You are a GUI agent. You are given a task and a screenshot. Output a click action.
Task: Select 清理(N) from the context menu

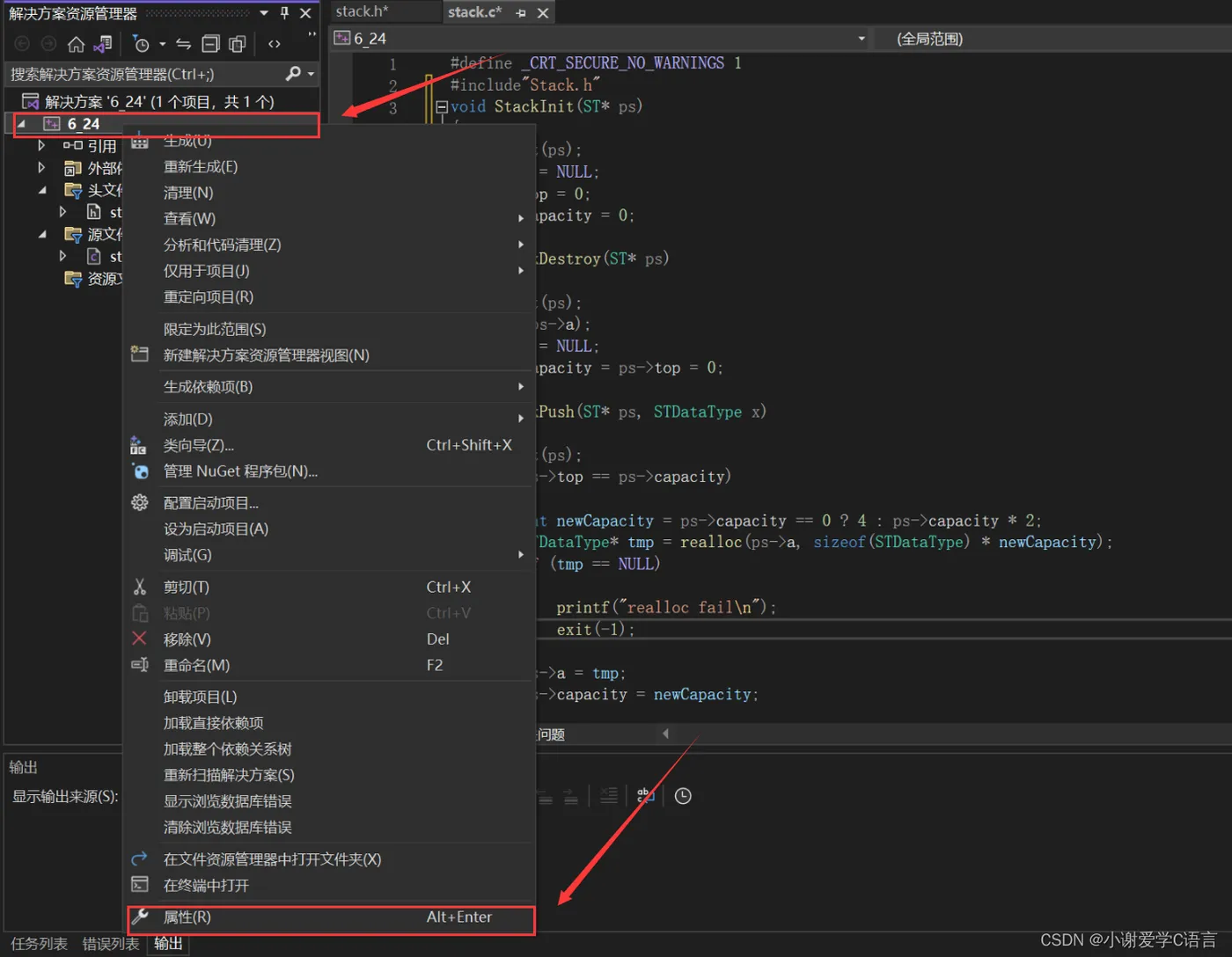tap(329, 193)
